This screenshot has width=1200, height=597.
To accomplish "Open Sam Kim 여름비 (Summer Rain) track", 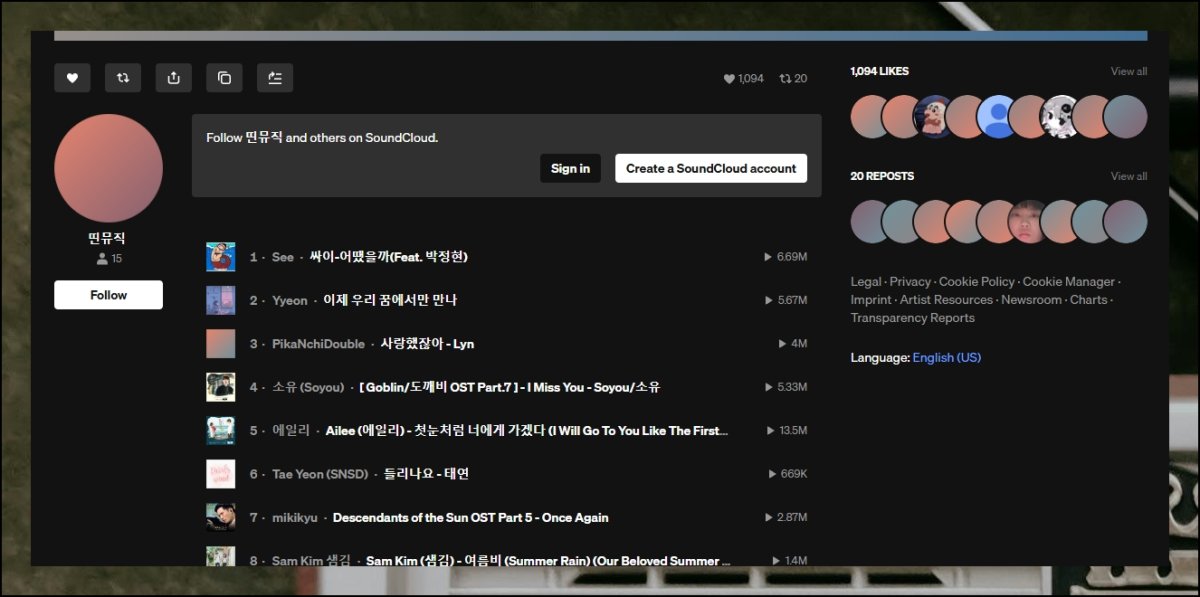I will (548, 560).
